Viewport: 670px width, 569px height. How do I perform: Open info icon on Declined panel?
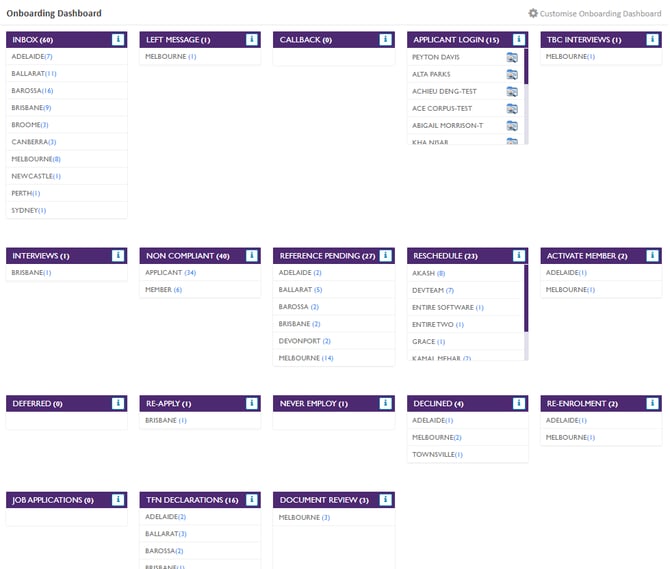519,404
